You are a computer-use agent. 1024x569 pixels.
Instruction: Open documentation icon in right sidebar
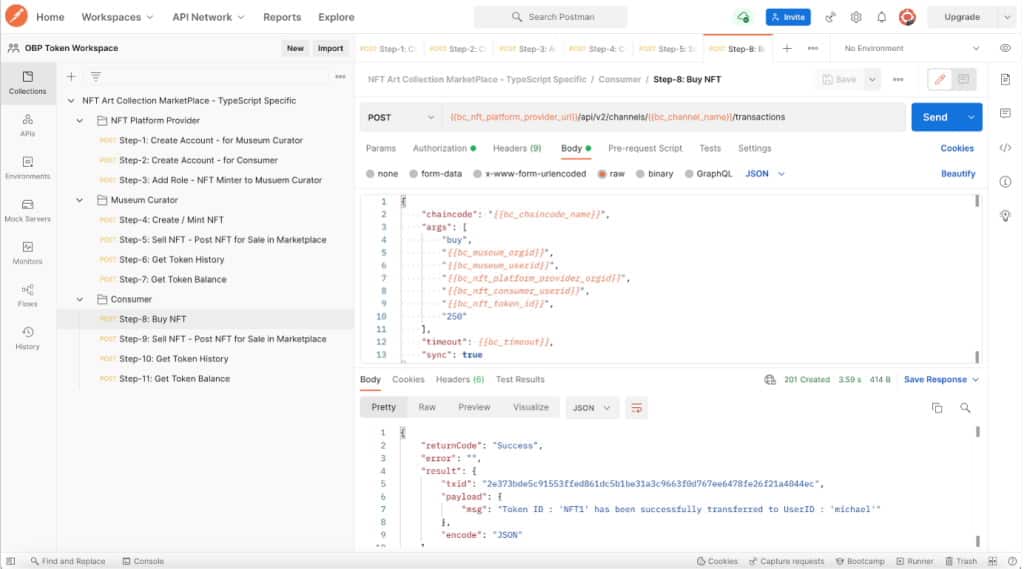pos(1006,80)
